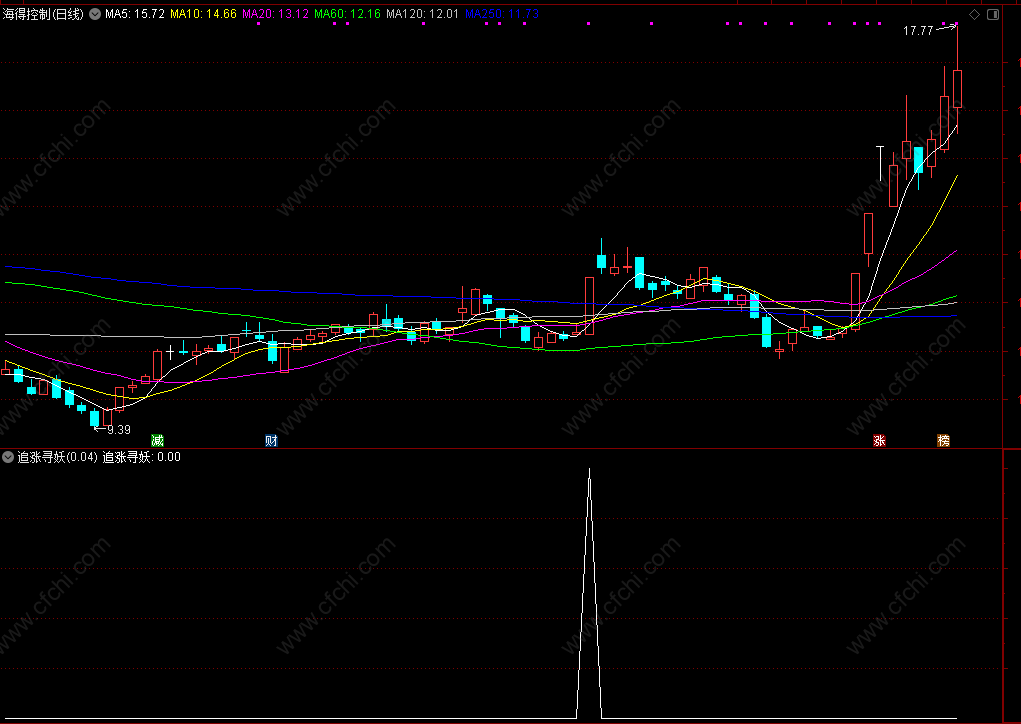Click the red 涨 marker on the chart
The height and width of the screenshot is (724, 1021).
pos(879,441)
